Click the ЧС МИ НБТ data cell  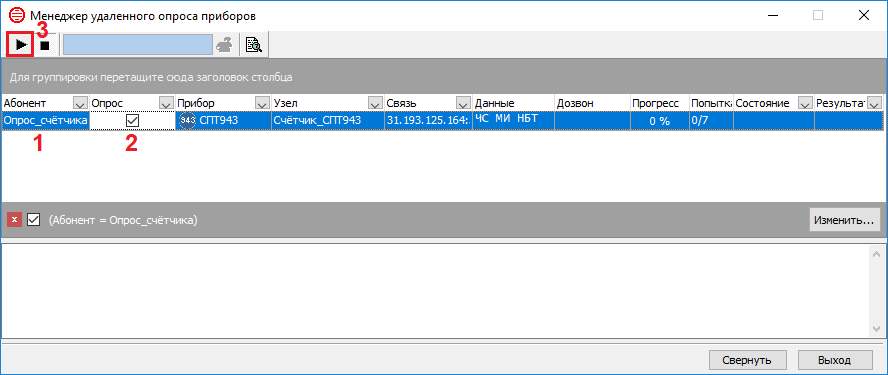click(x=514, y=121)
